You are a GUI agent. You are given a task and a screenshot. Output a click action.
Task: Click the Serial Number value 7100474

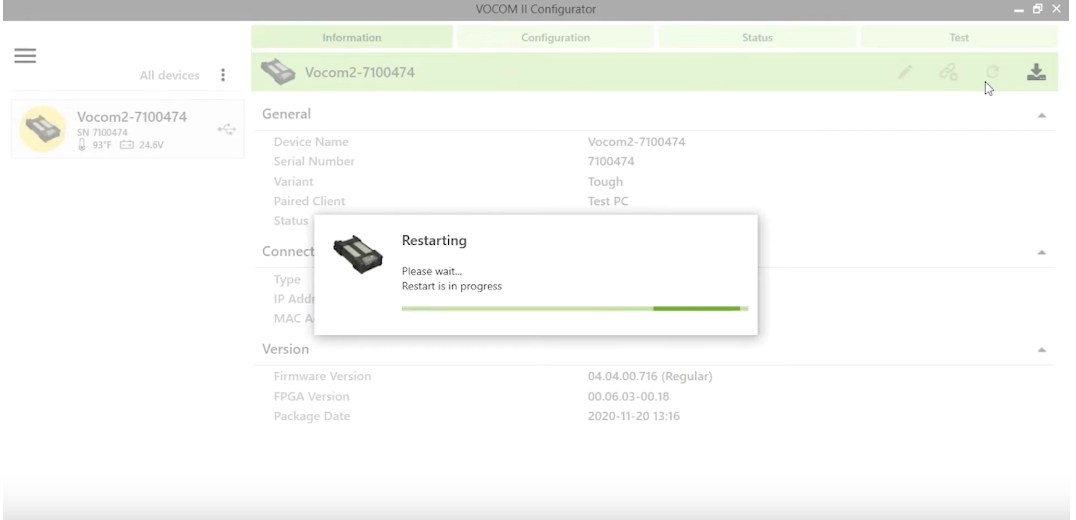(x=611, y=161)
